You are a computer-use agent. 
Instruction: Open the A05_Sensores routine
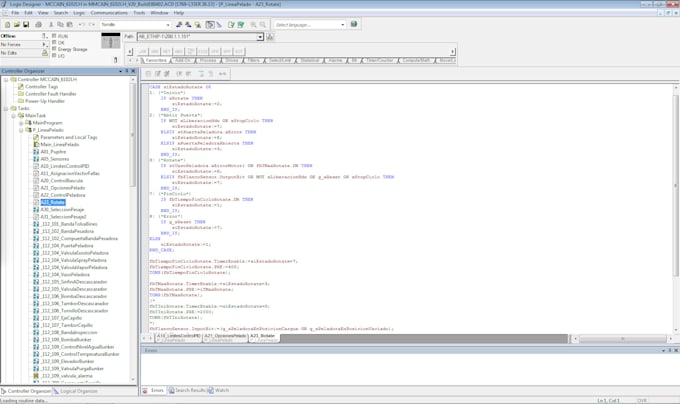(55, 158)
